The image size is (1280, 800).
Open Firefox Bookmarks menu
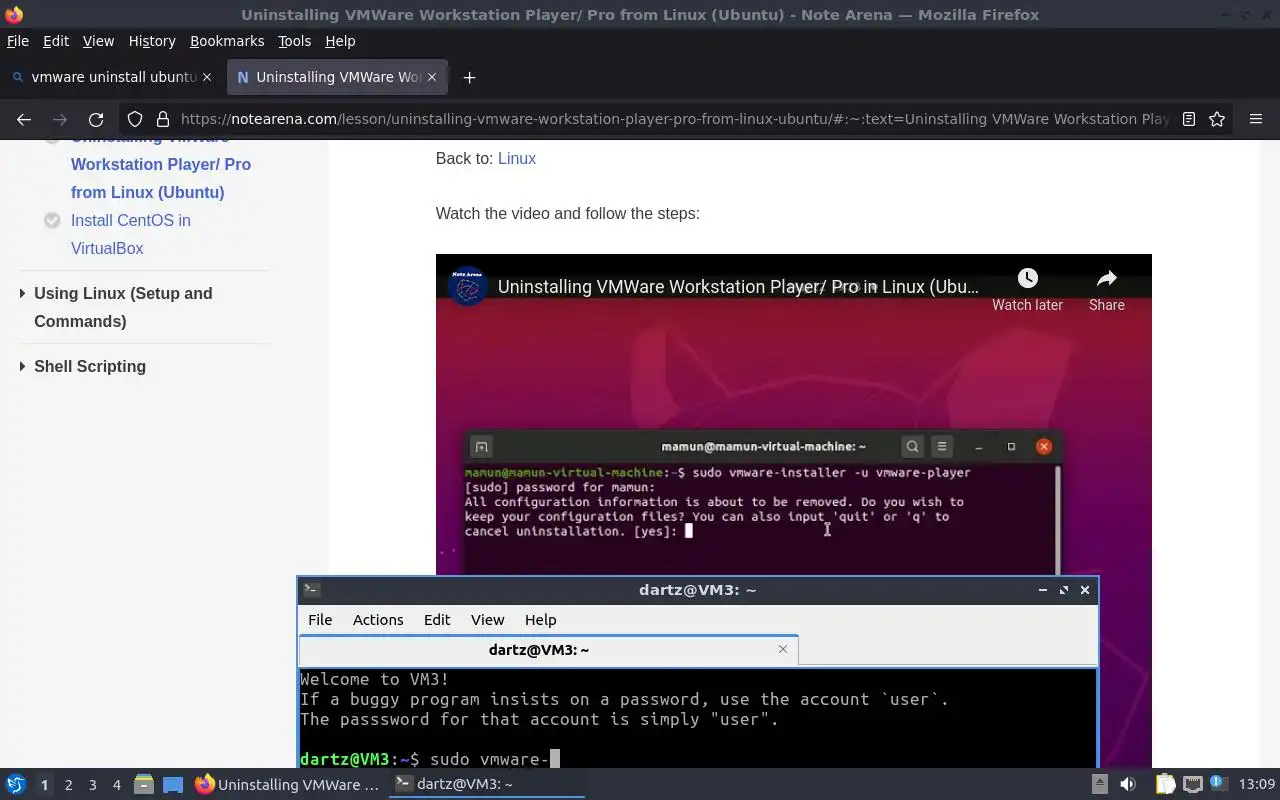227,41
